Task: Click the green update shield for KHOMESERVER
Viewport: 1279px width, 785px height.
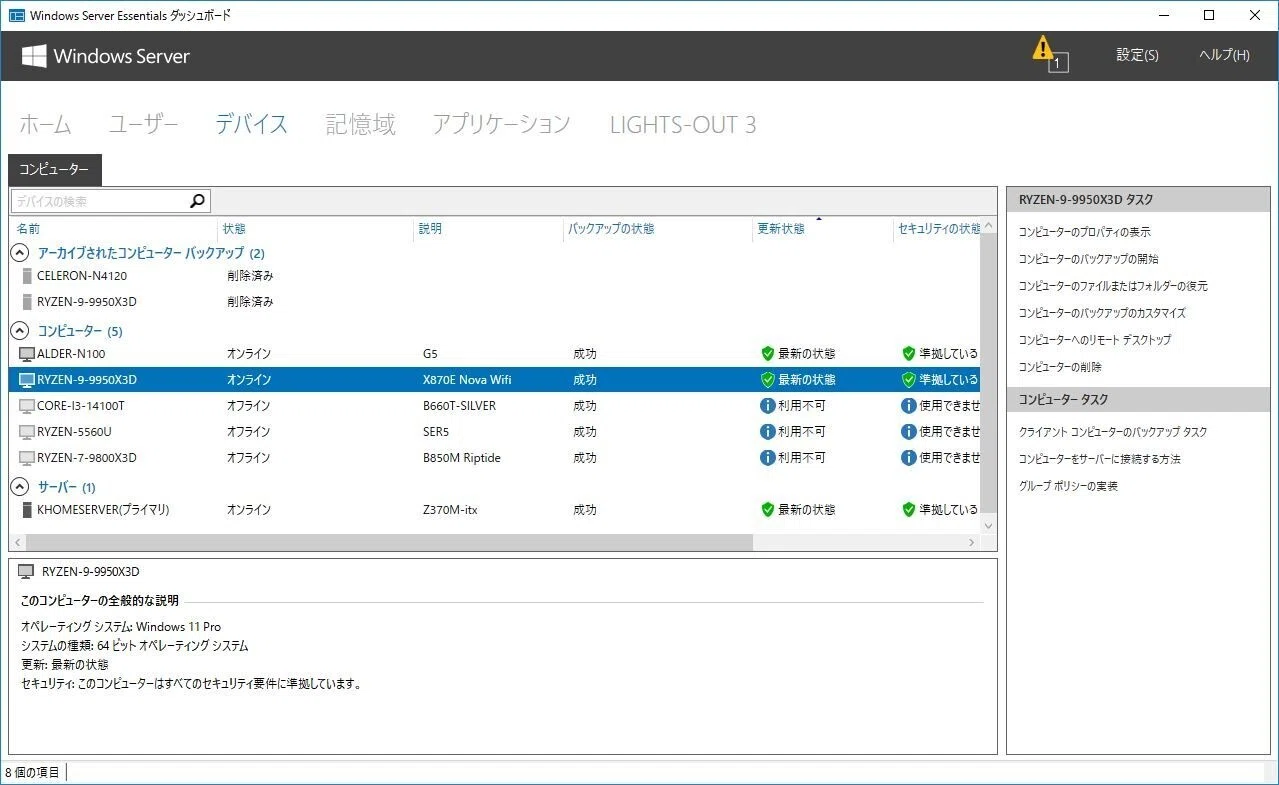Action: coord(768,510)
